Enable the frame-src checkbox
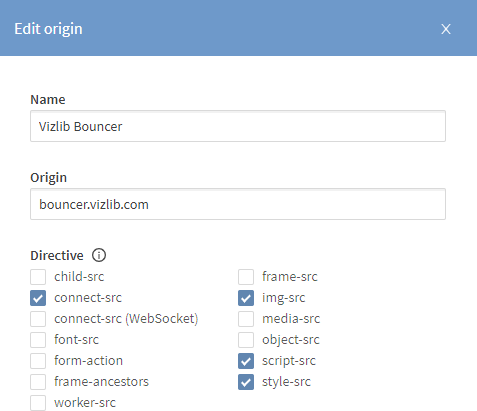This screenshot has width=477, height=411. (x=246, y=277)
